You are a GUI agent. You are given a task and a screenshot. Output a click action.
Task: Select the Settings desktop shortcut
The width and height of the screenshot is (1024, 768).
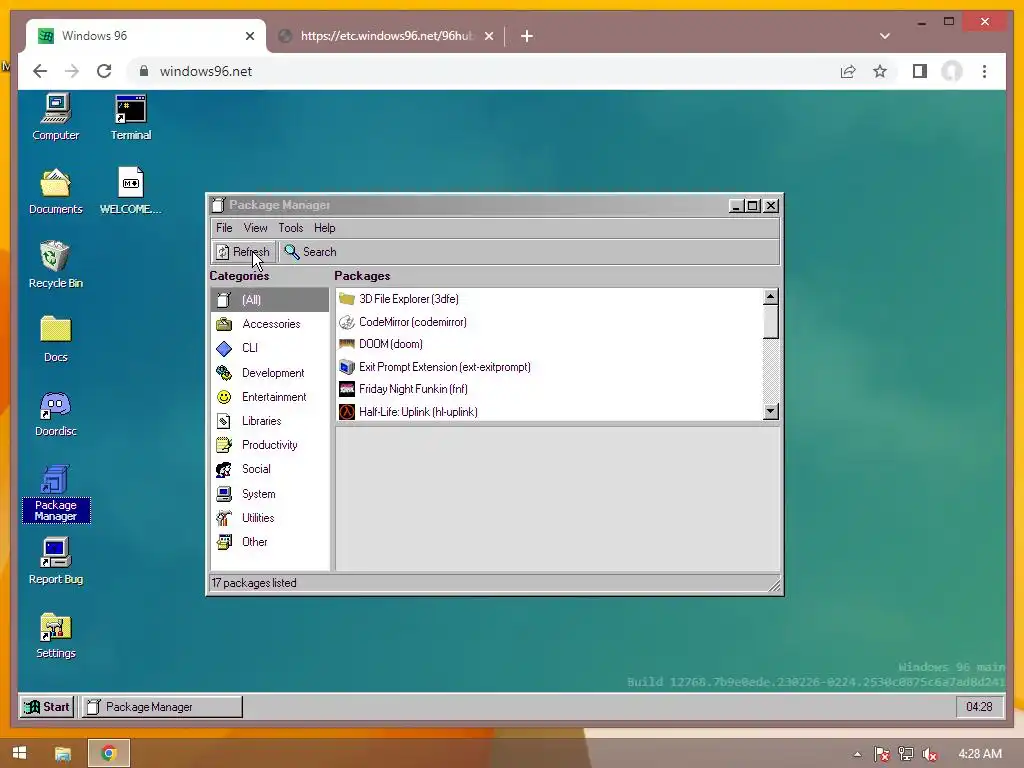[x=56, y=635]
